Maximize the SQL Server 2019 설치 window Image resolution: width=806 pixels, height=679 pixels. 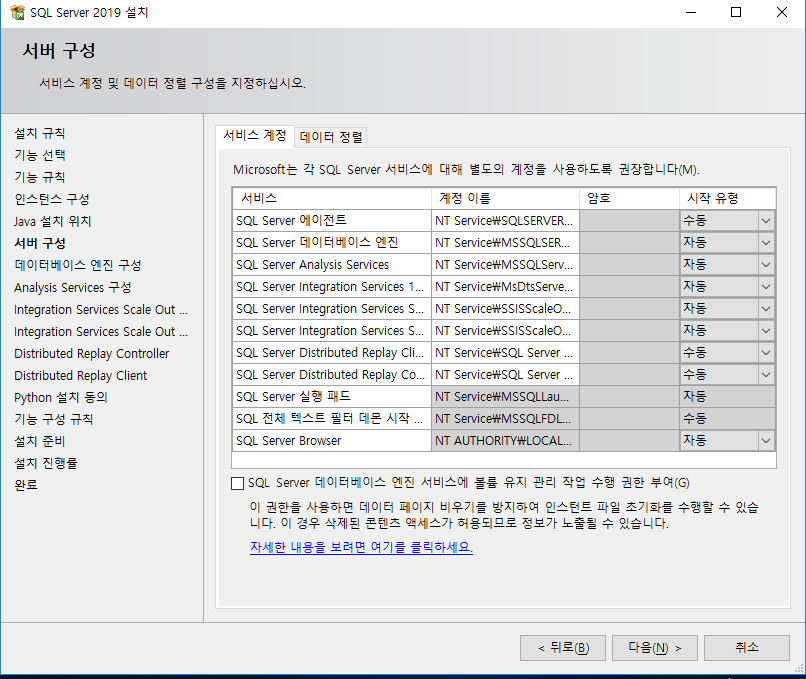pyautogui.click(x=736, y=12)
